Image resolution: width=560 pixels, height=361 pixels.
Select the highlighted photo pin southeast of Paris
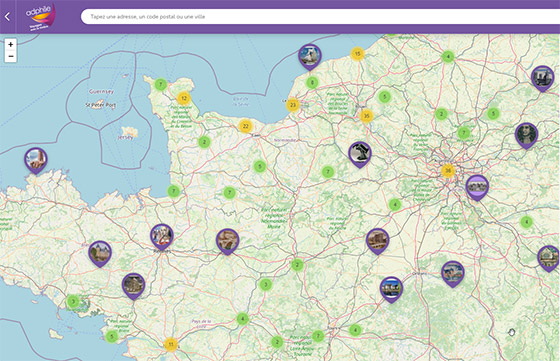[x=477, y=188]
